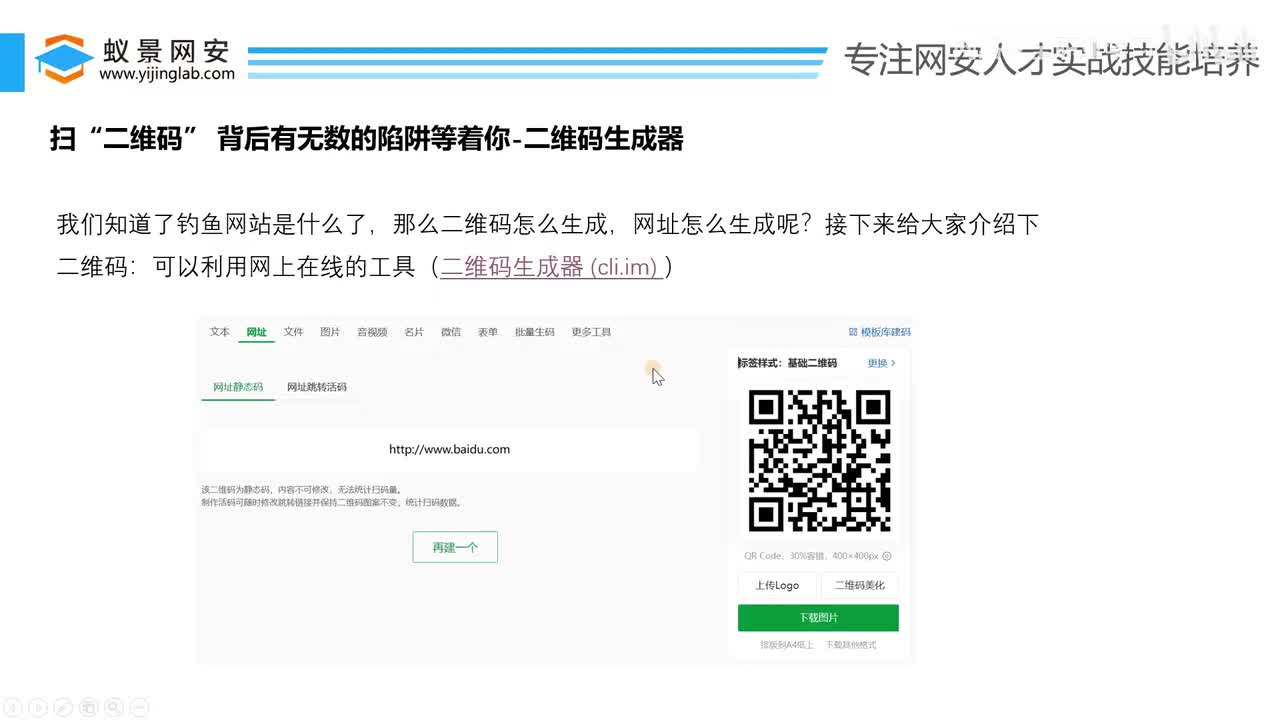The height and width of the screenshot is (720, 1280).
Task: Open the 更多工具 menu
Action: click(x=591, y=332)
